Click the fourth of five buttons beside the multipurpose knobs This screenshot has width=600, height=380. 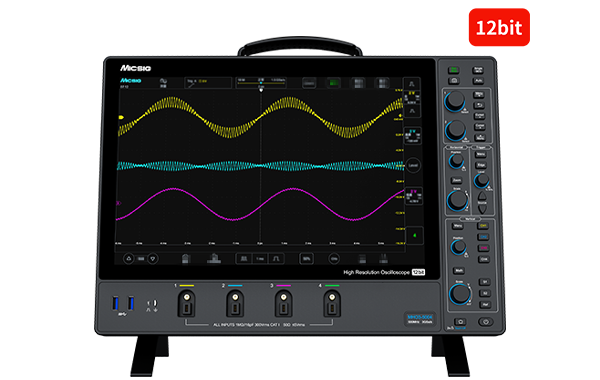[480, 126]
